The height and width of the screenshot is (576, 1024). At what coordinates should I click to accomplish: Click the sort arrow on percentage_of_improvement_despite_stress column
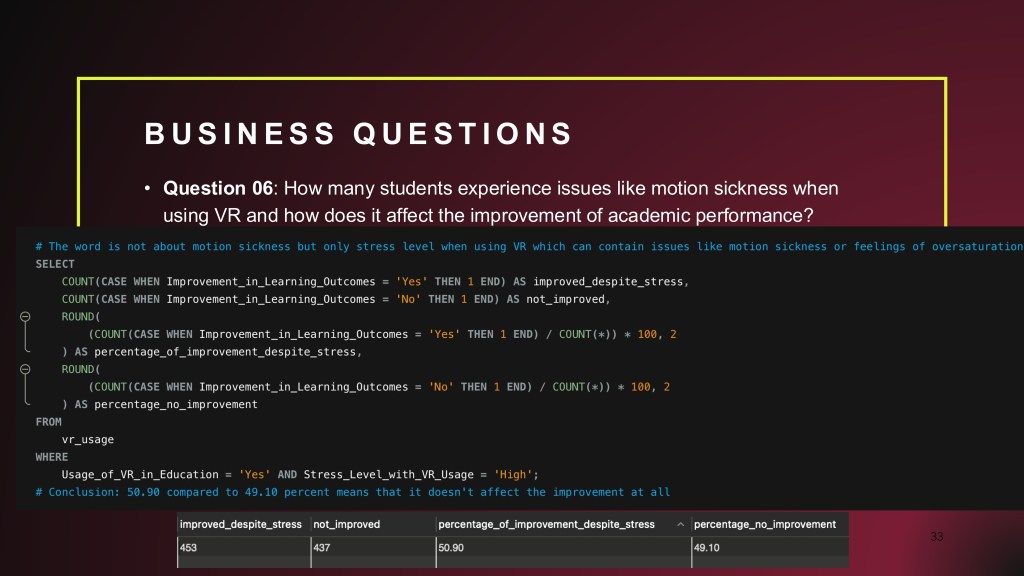681,524
